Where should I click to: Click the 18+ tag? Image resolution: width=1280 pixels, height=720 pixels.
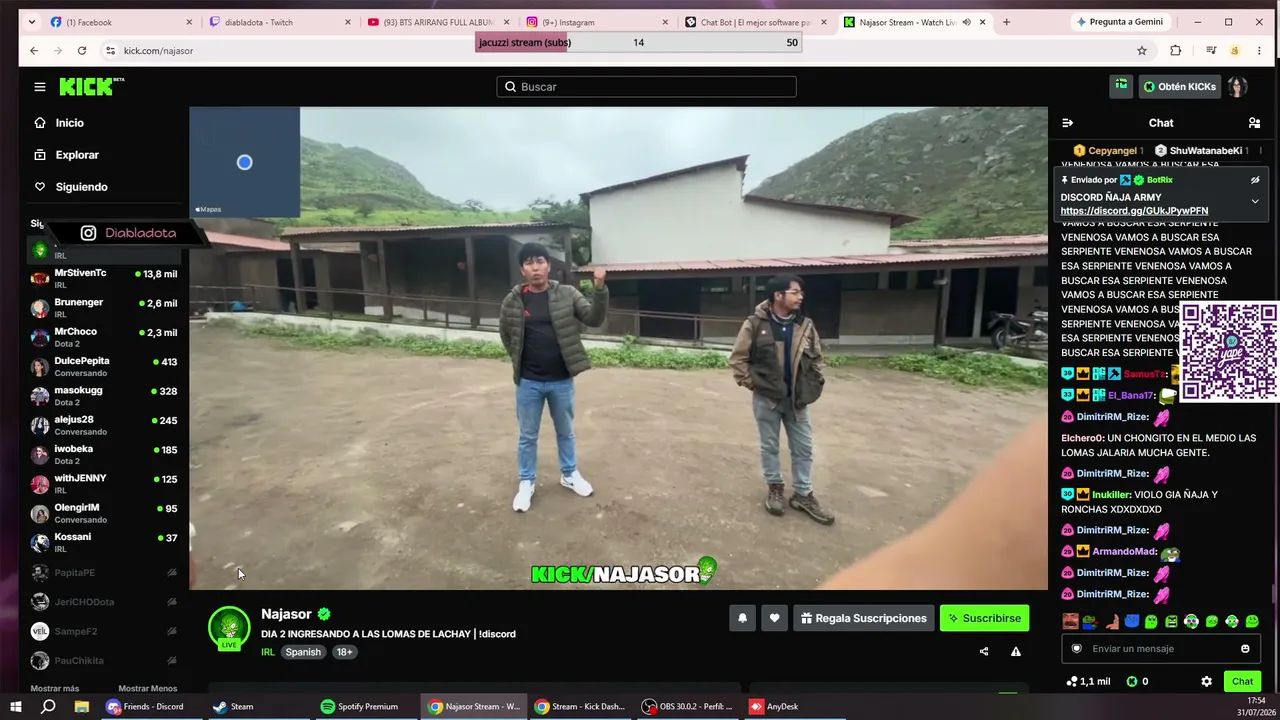tap(344, 652)
